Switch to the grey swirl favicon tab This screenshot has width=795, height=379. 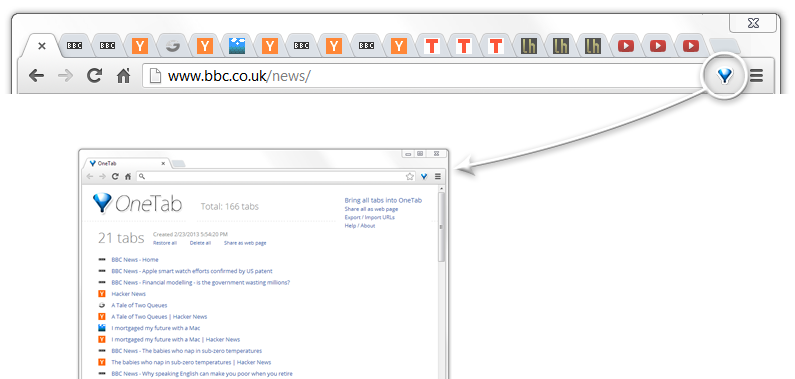[172, 46]
